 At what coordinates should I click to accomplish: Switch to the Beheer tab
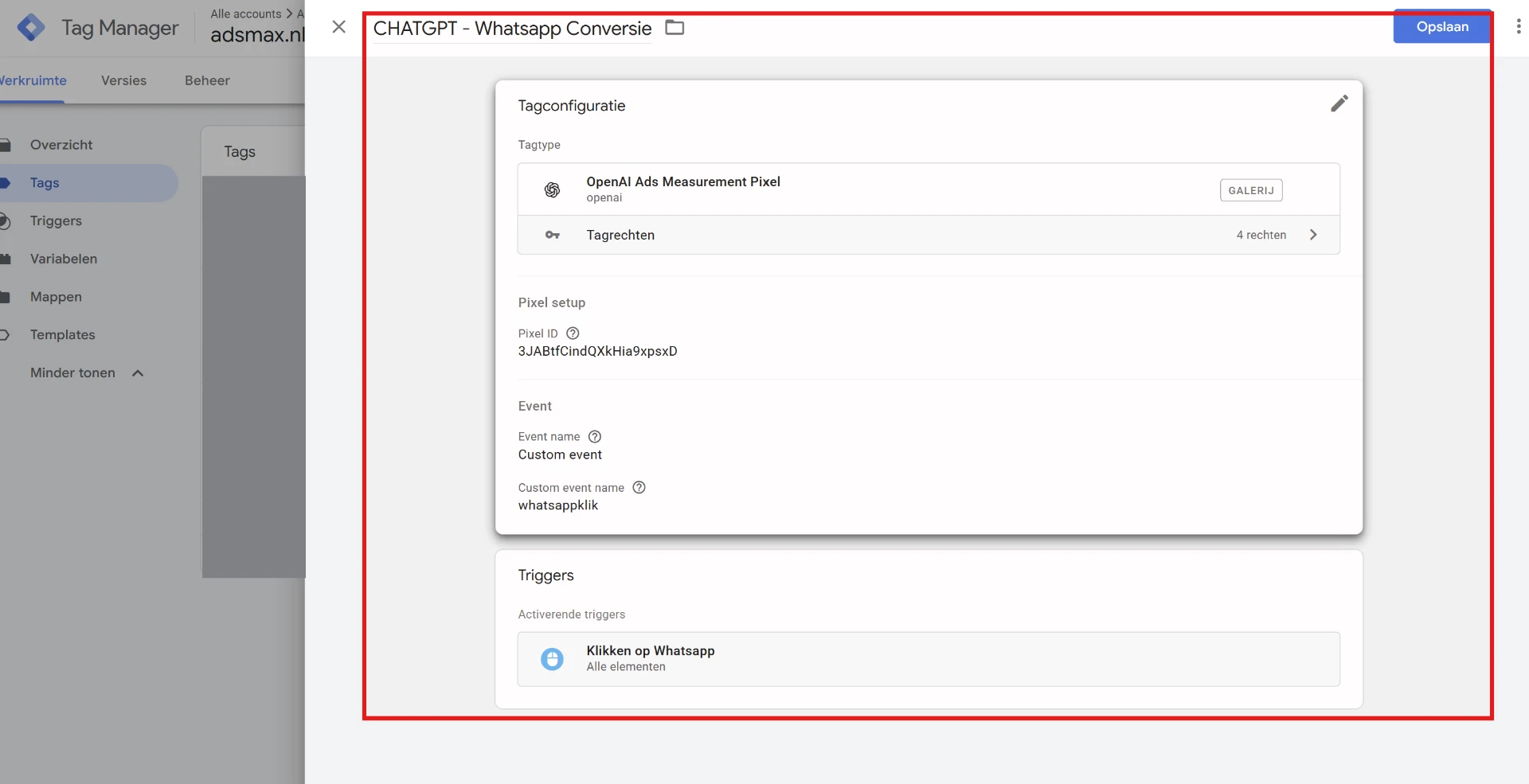point(207,80)
